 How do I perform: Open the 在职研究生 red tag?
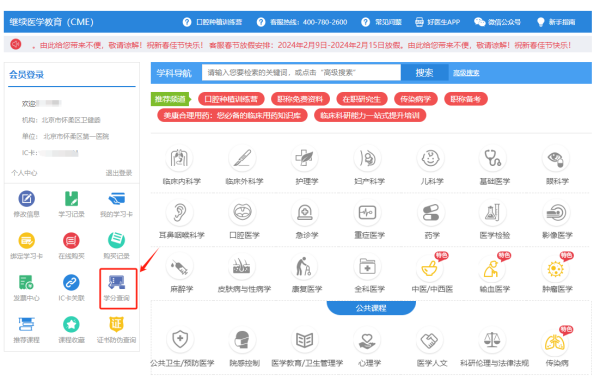coord(362,99)
